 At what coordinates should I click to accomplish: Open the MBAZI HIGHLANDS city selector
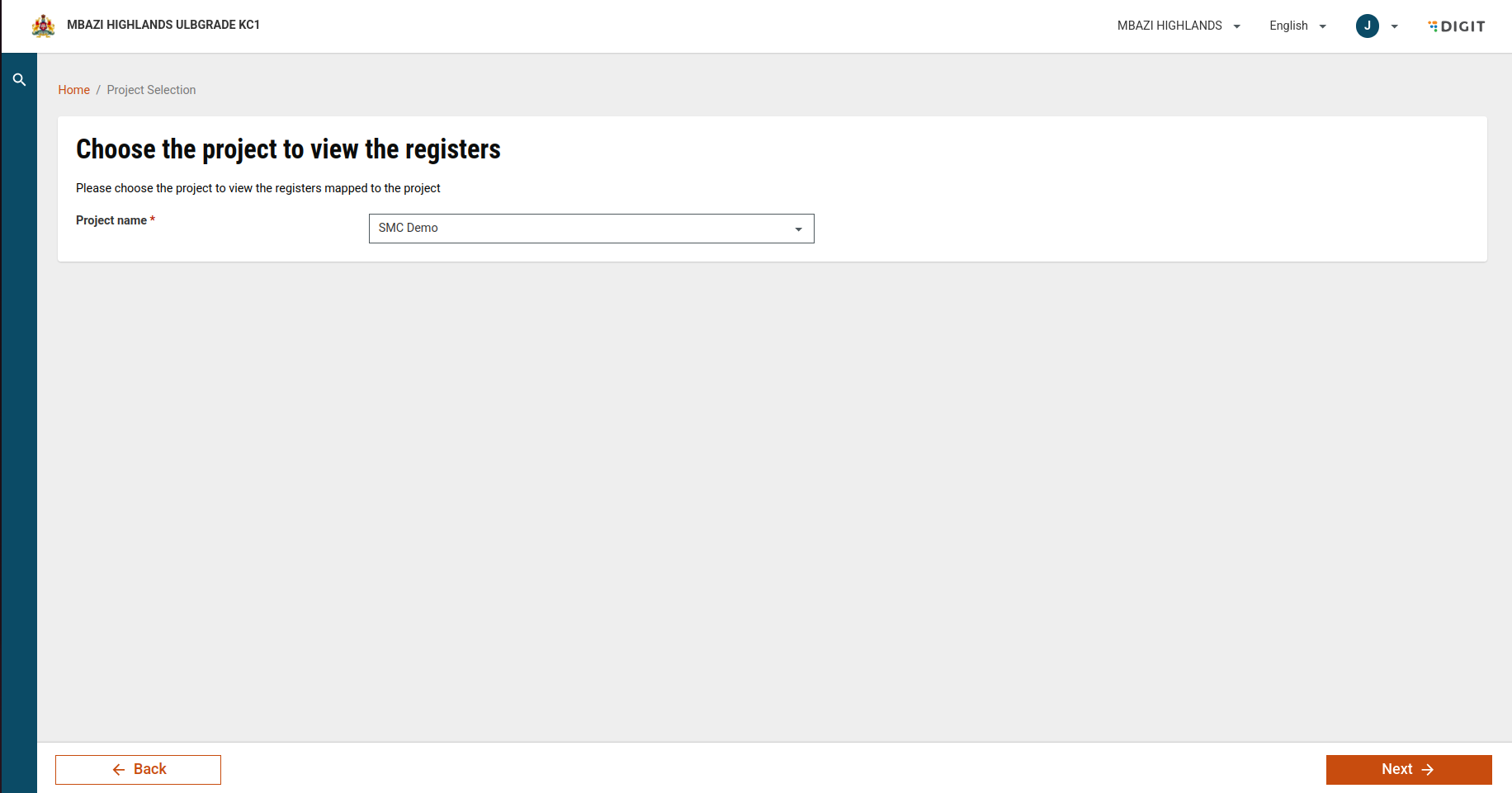click(x=1169, y=26)
